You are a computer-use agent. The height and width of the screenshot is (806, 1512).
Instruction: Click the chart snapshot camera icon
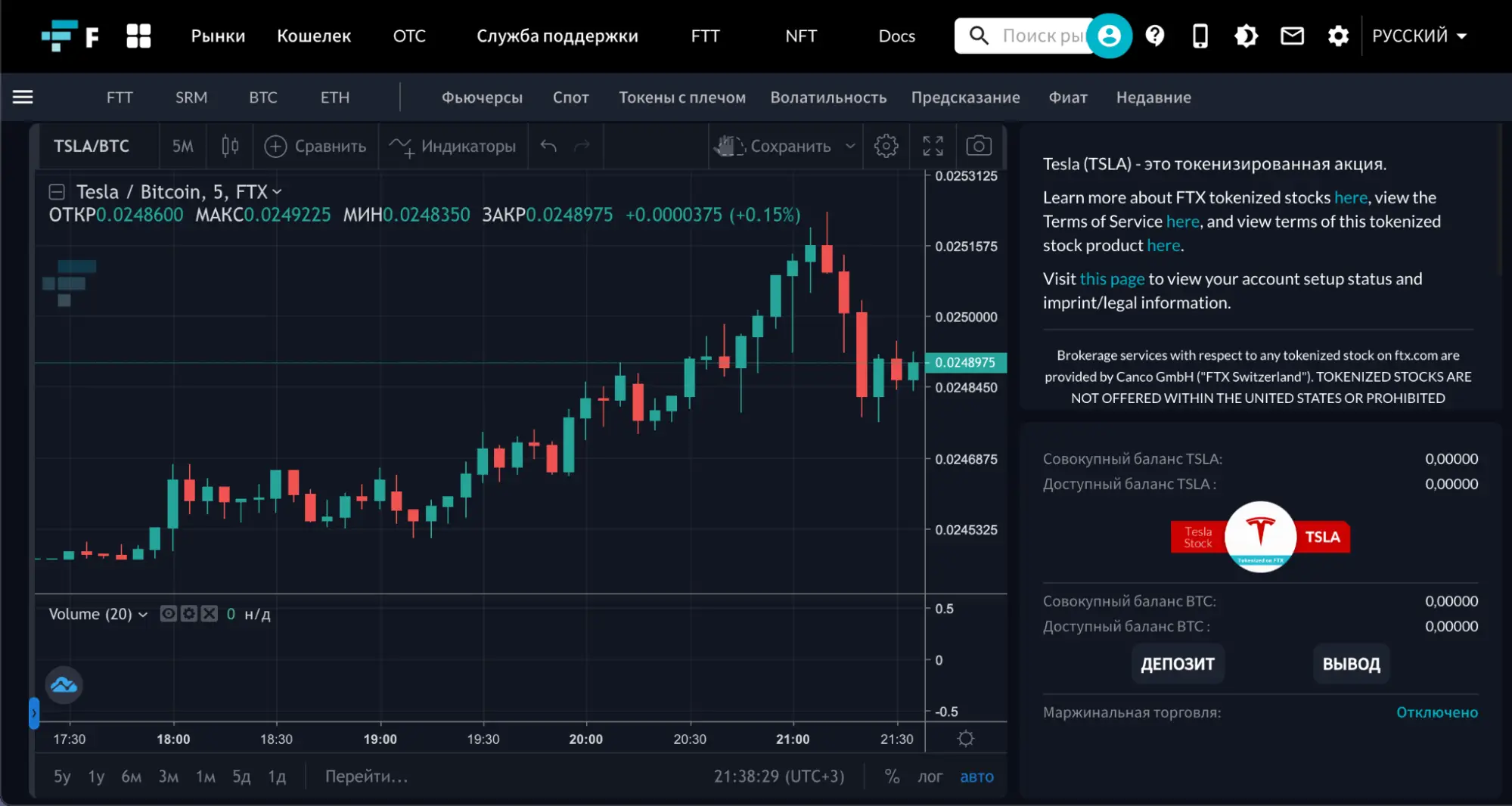[x=978, y=146]
